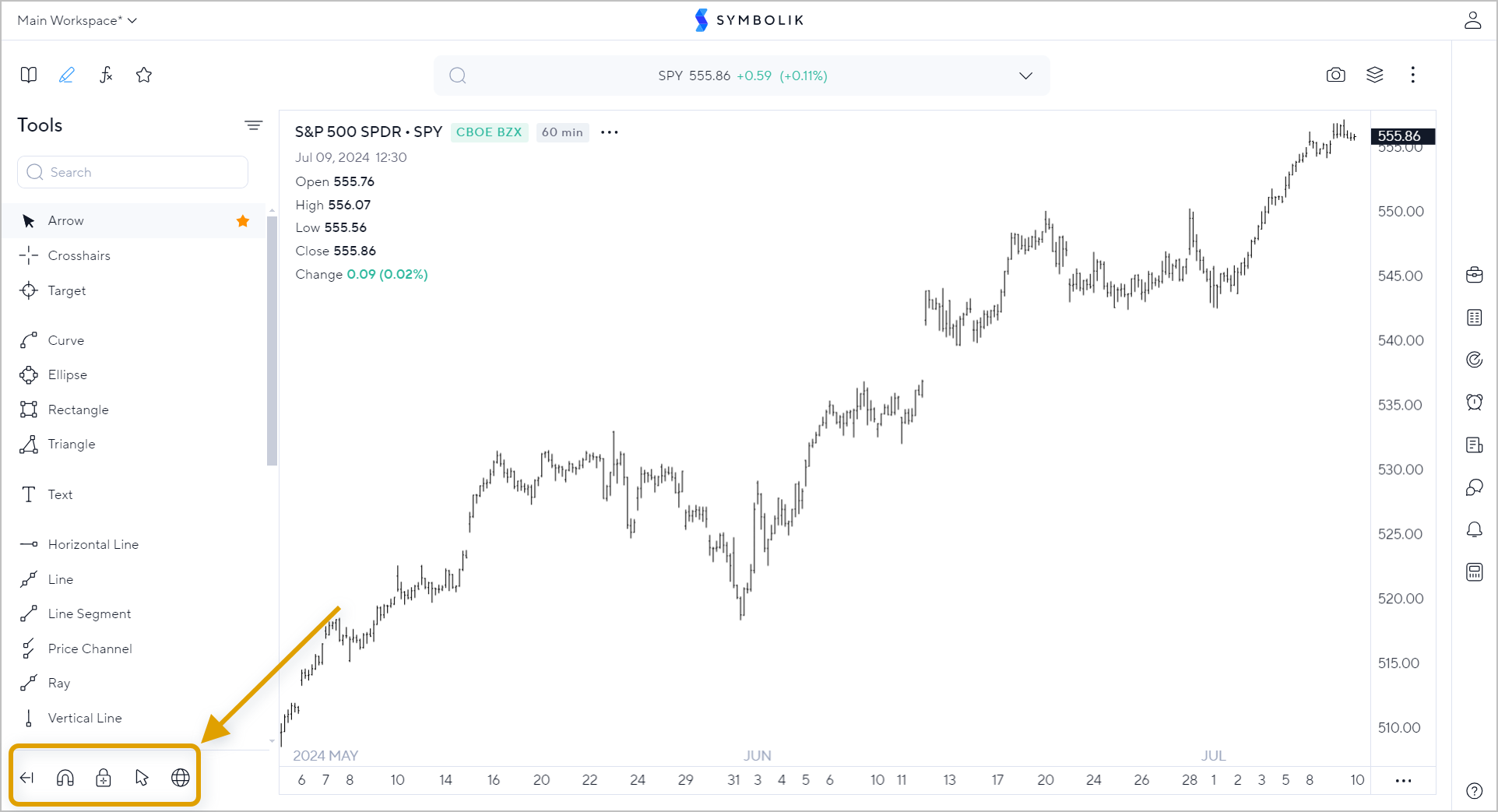Activate the globe sync tool
Viewport: 1498px width, 812px height.
point(180,777)
